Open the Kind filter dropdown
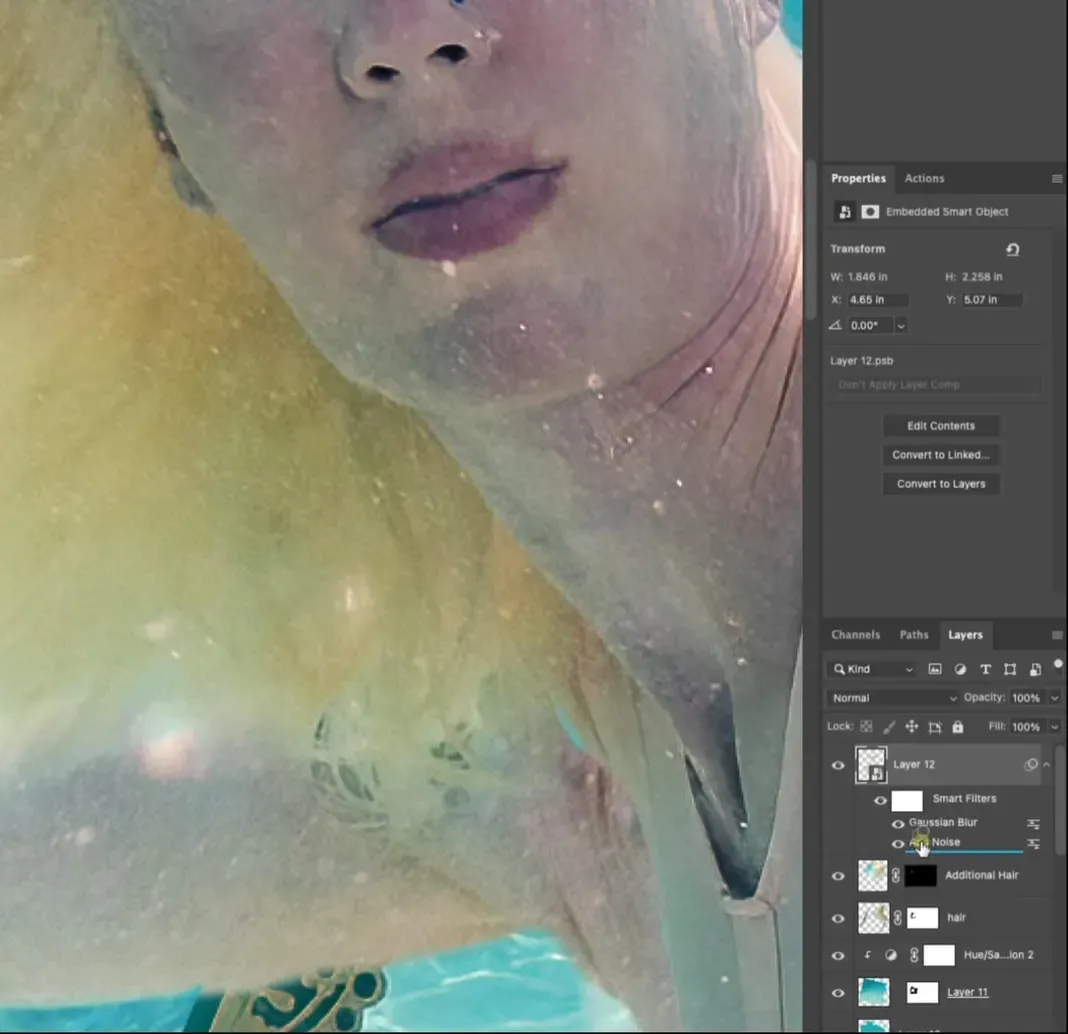The width and height of the screenshot is (1068, 1034). pos(873,669)
